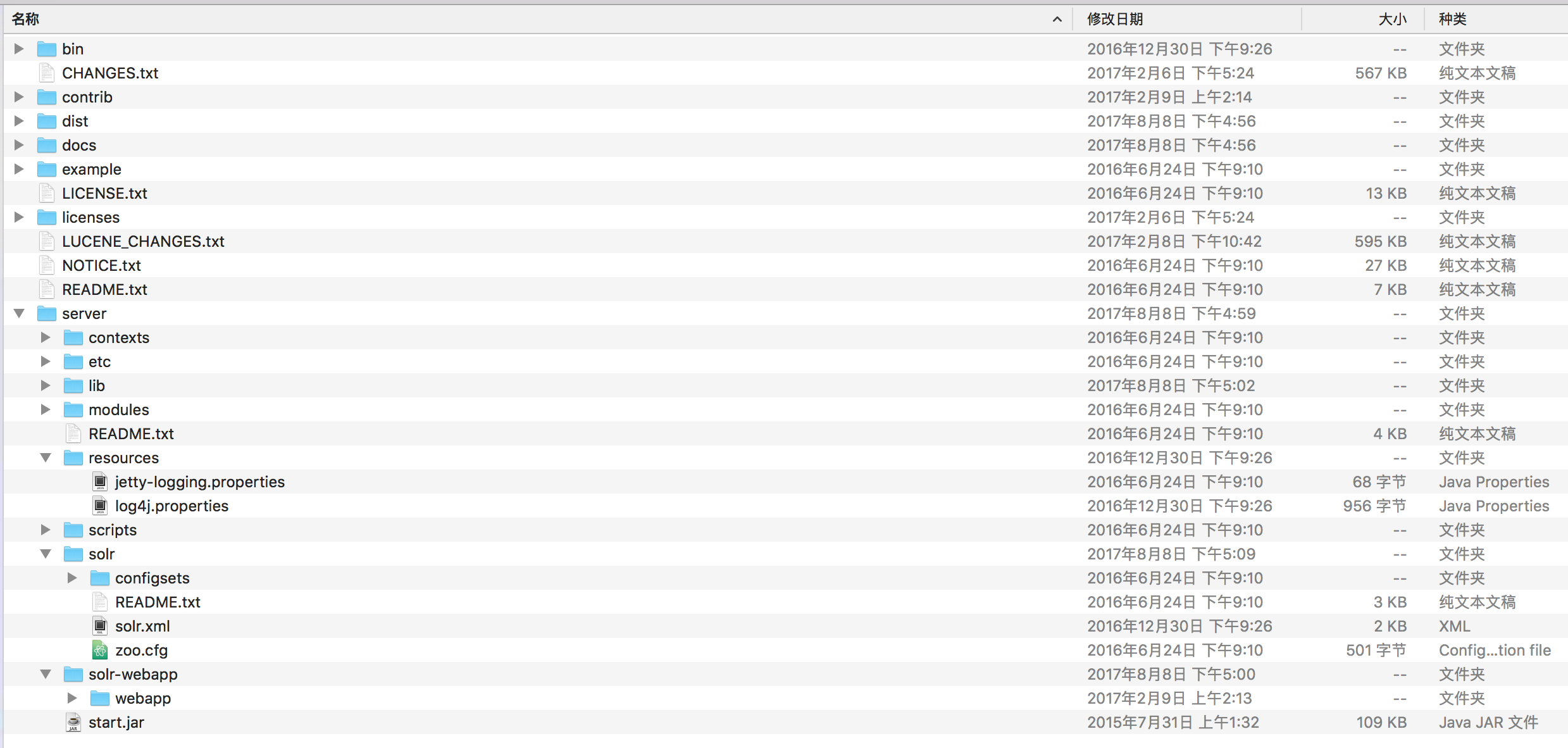
Task: Click the licenses folder icon
Action: point(46,217)
